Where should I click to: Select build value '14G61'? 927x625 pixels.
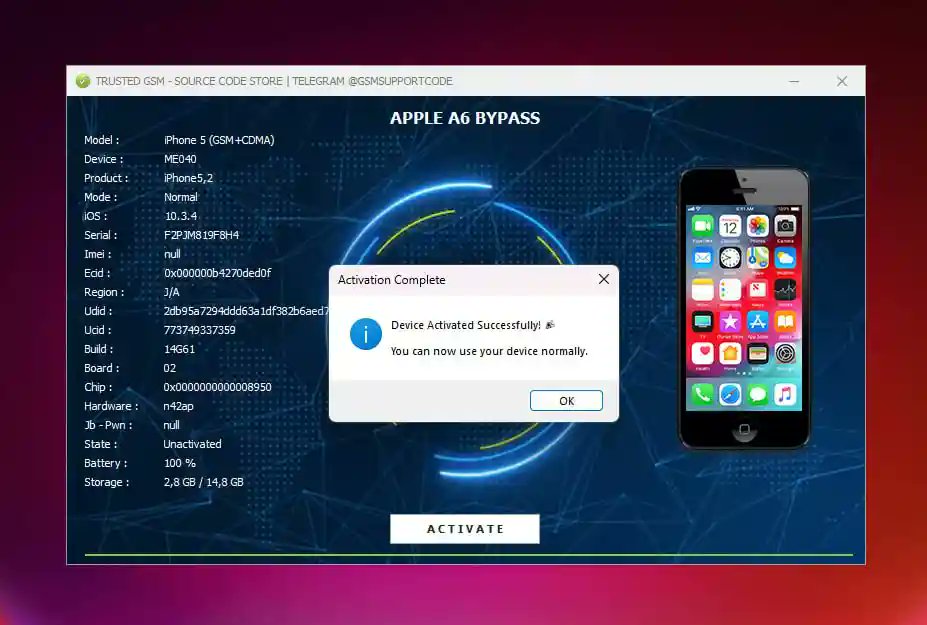[x=179, y=349]
